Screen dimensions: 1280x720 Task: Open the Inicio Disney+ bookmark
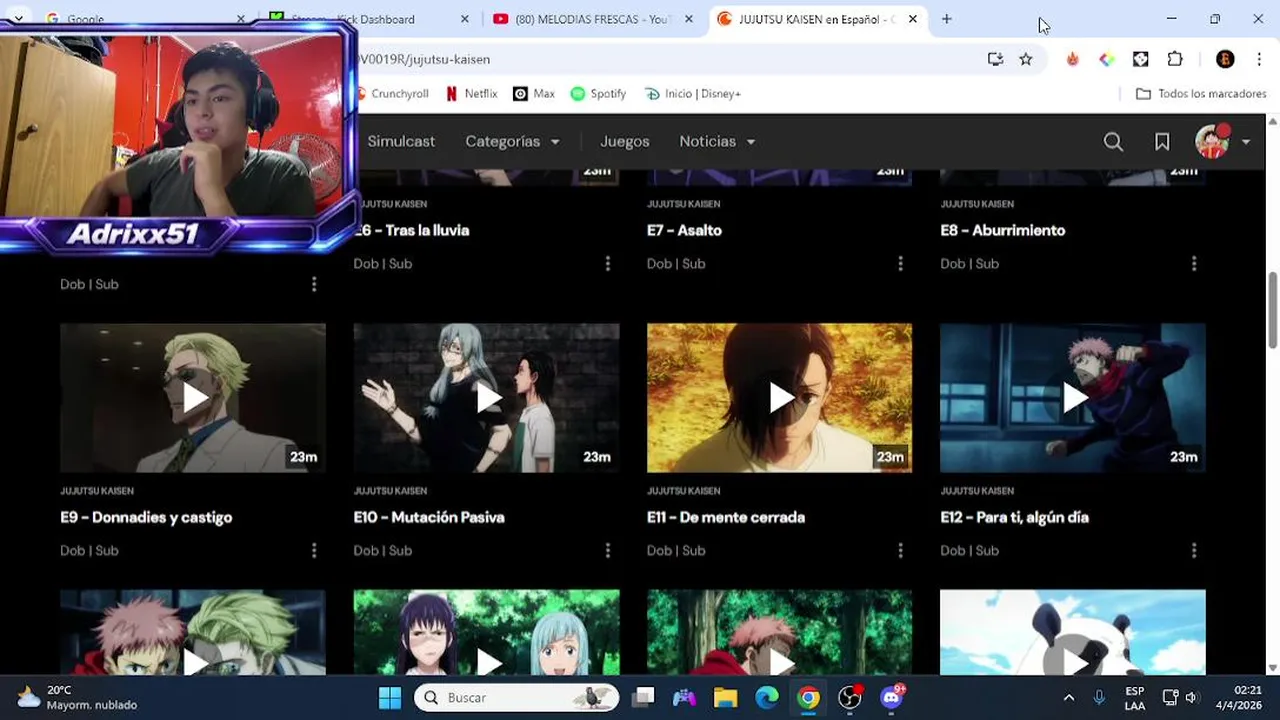pos(693,93)
